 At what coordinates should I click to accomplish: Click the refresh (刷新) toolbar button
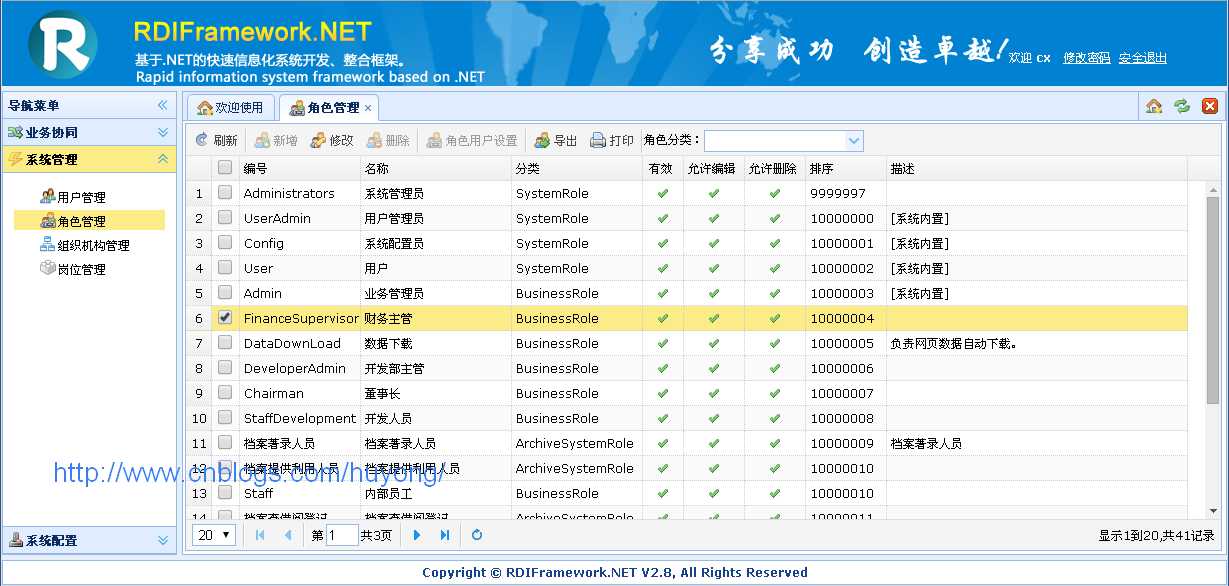pos(216,141)
